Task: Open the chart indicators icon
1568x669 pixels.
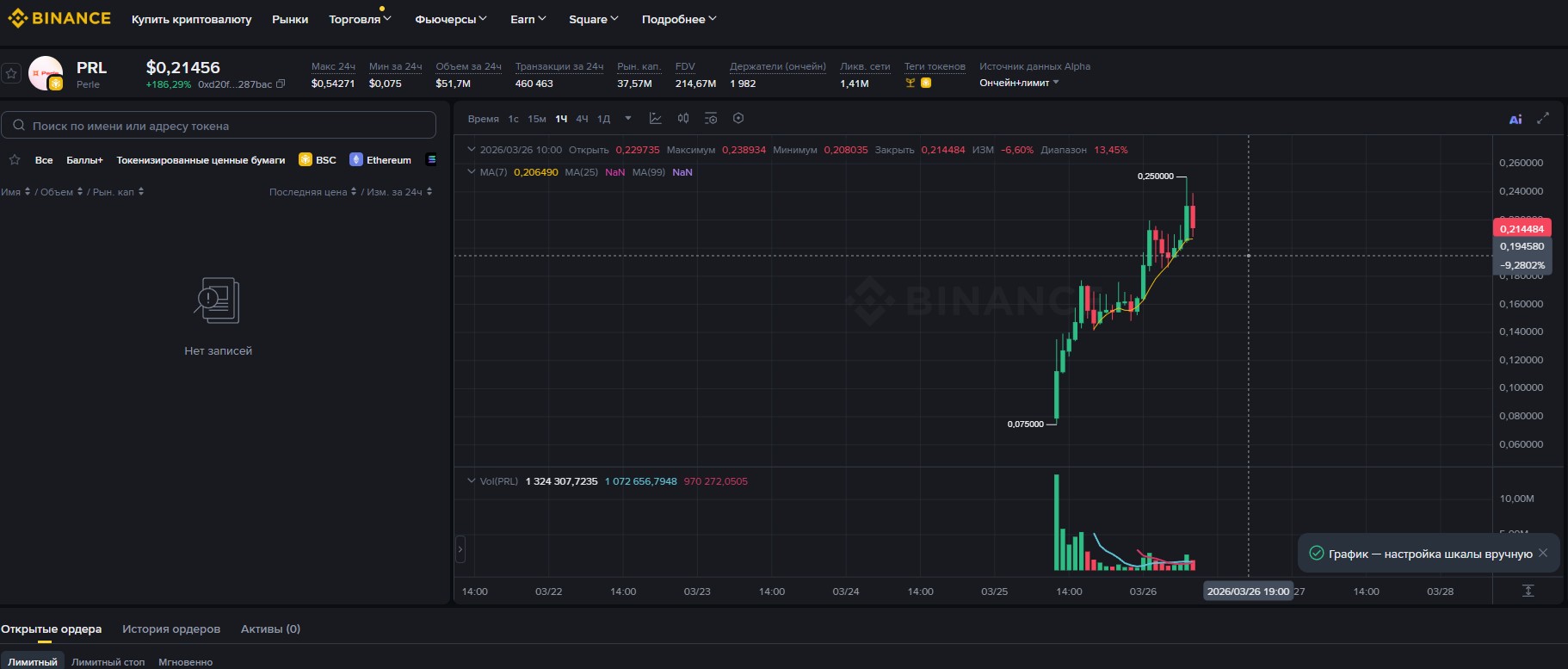Action: coord(655,119)
